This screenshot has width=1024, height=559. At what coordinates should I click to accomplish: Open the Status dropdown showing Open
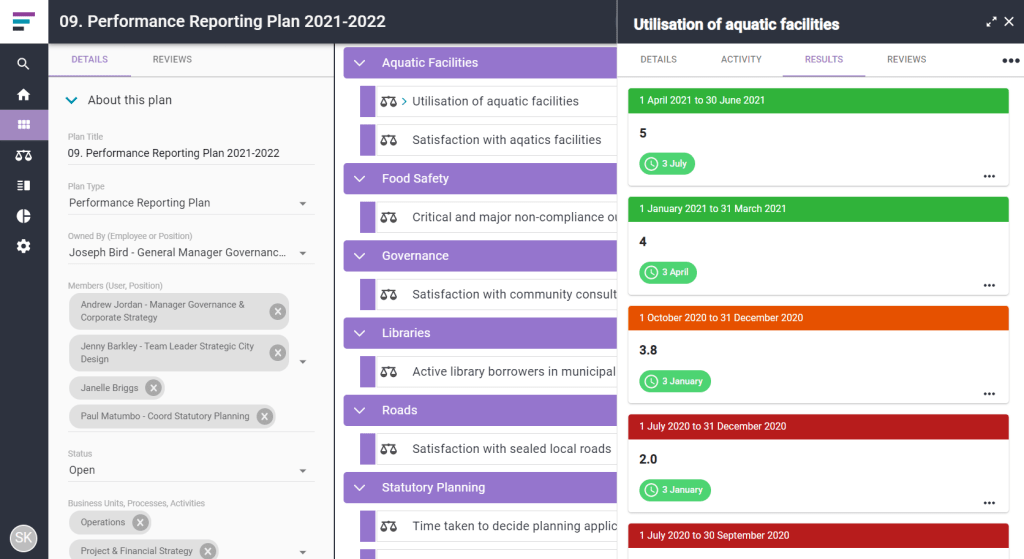click(188, 470)
